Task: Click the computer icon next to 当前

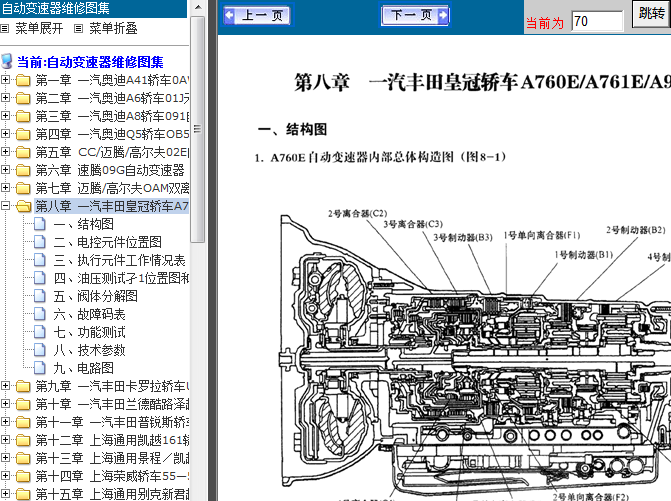Action: [7, 61]
